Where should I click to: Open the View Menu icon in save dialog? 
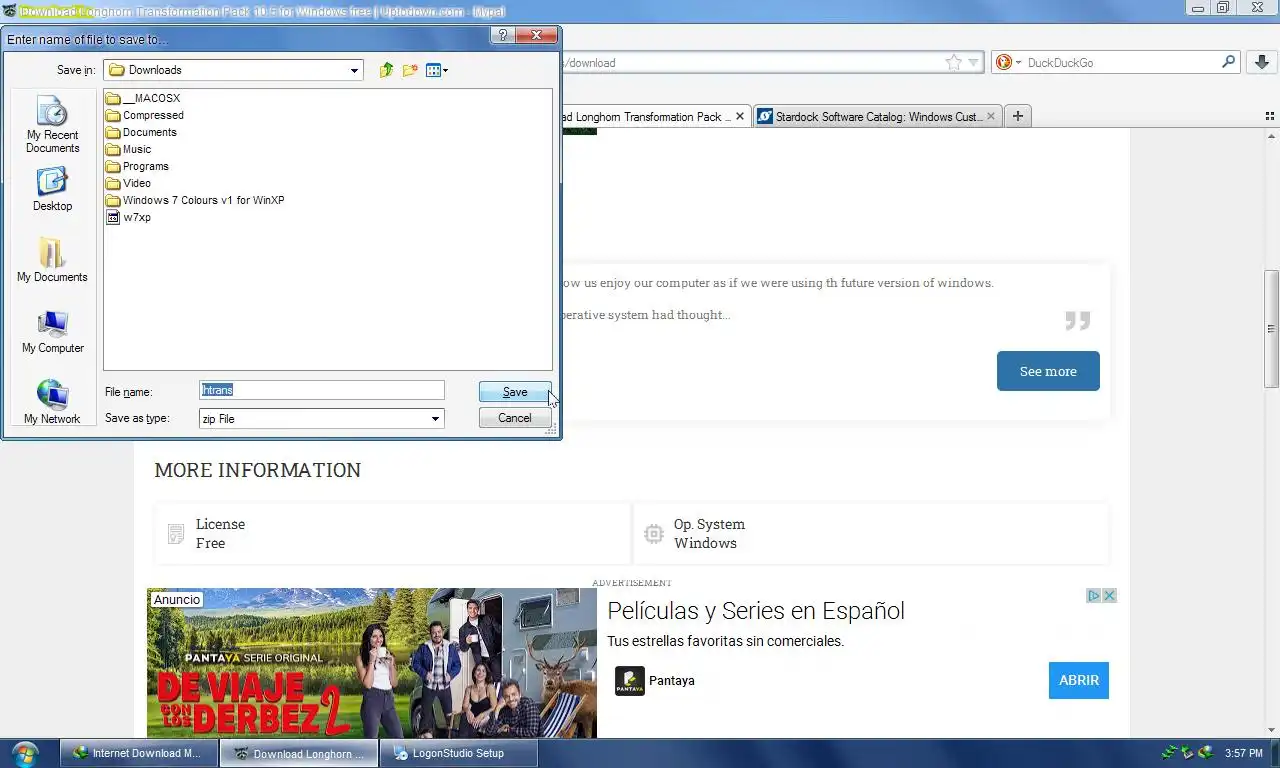pyautogui.click(x=437, y=70)
